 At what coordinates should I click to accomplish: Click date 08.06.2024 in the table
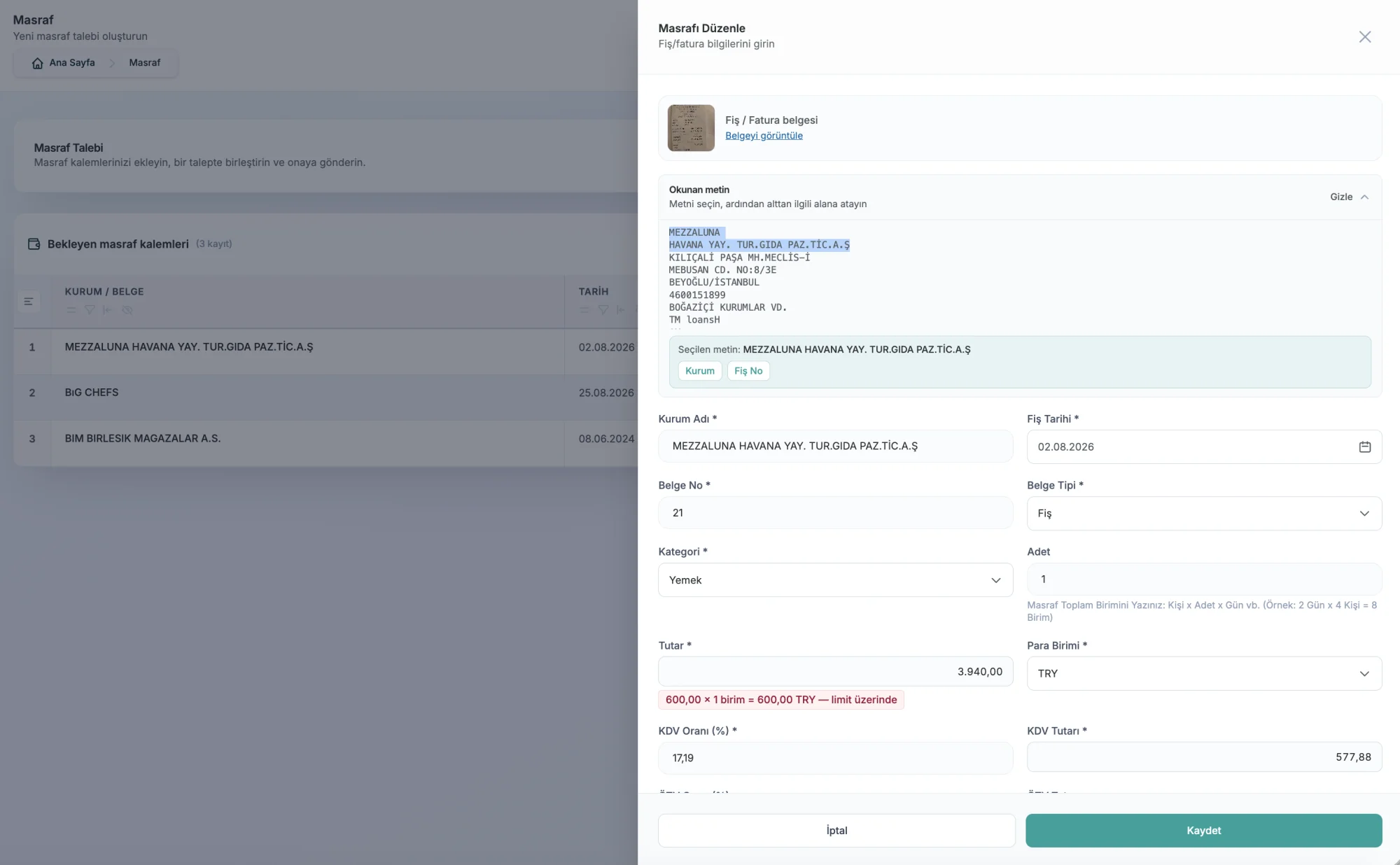click(606, 439)
